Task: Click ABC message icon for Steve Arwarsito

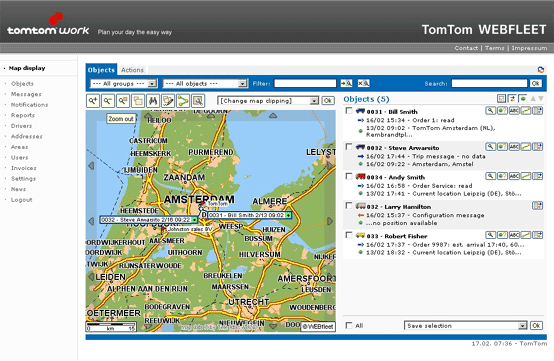Action: (514, 147)
